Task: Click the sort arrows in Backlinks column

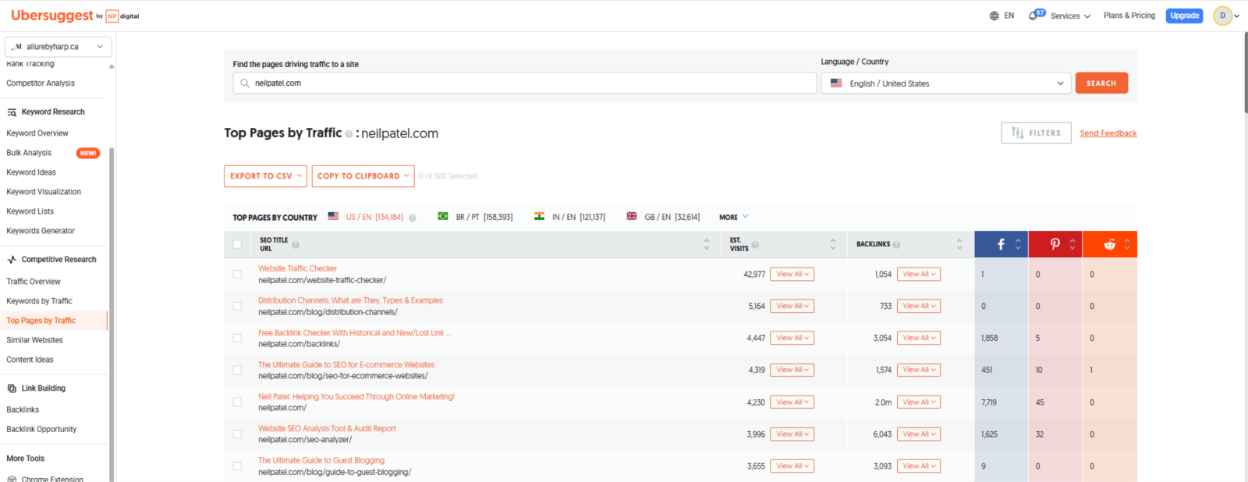Action: point(961,244)
